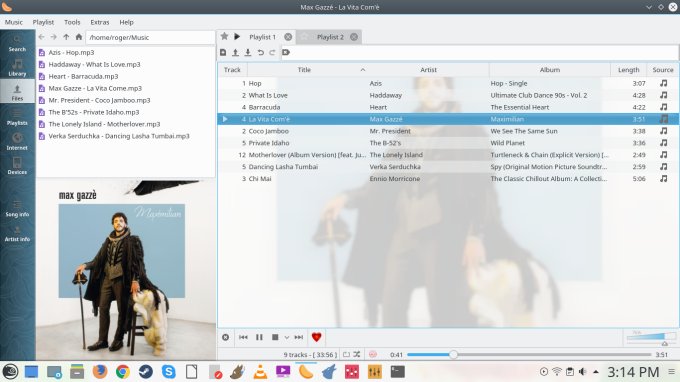Screen dimensions: 680x382
Task: Sort by Length column header
Action: (x=628, y=70)
